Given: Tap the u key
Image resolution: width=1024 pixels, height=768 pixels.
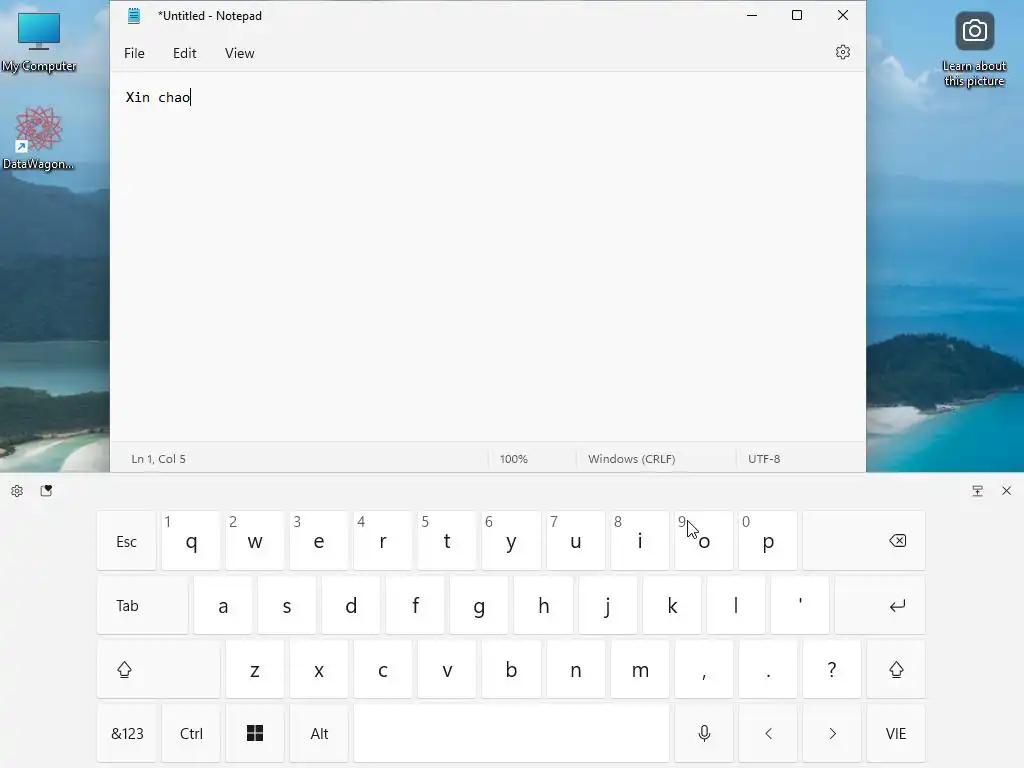Looking at the screenshot, I should pyautogui.click(x=575, y=541).
